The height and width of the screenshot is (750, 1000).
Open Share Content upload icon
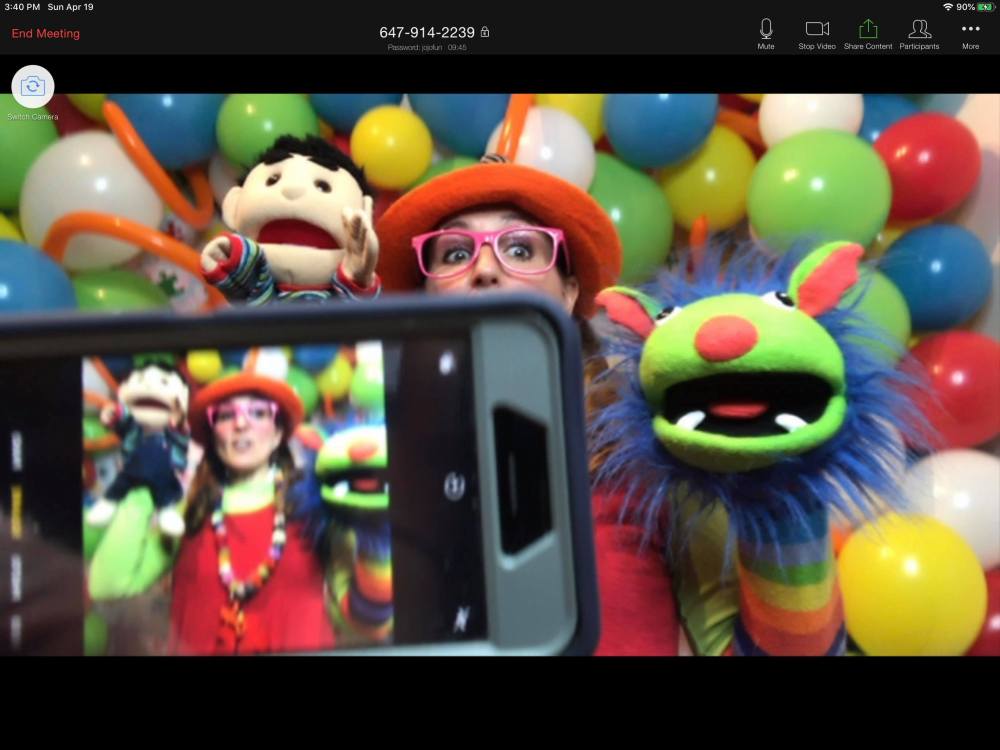coord(868,28)
